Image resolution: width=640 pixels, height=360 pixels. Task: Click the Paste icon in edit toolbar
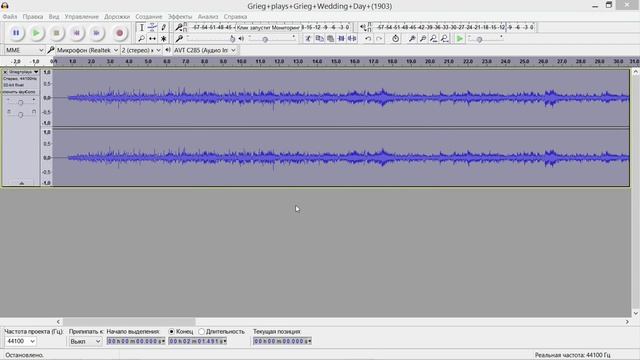pos(330,38)
